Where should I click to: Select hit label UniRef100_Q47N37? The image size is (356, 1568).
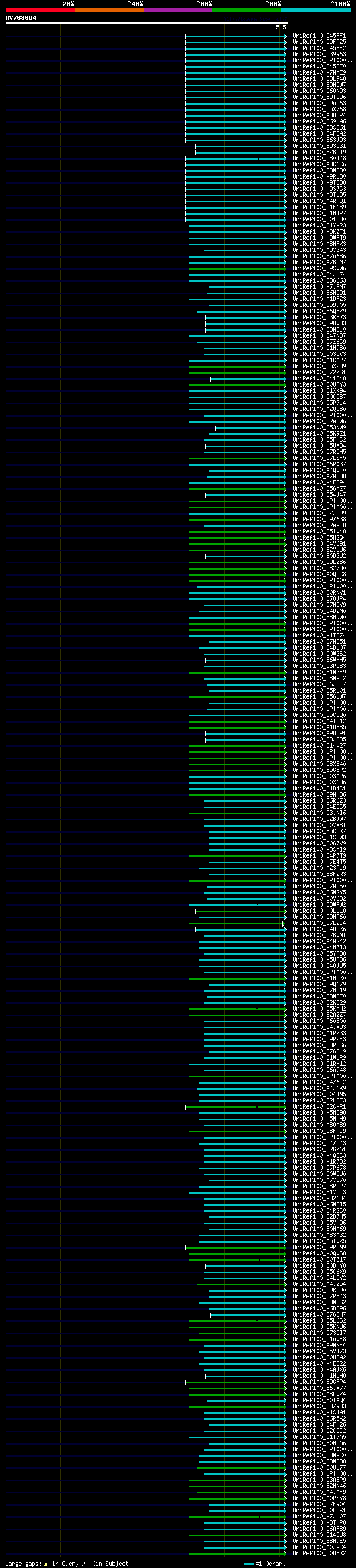pyautogui.click(x=319, y=335)
